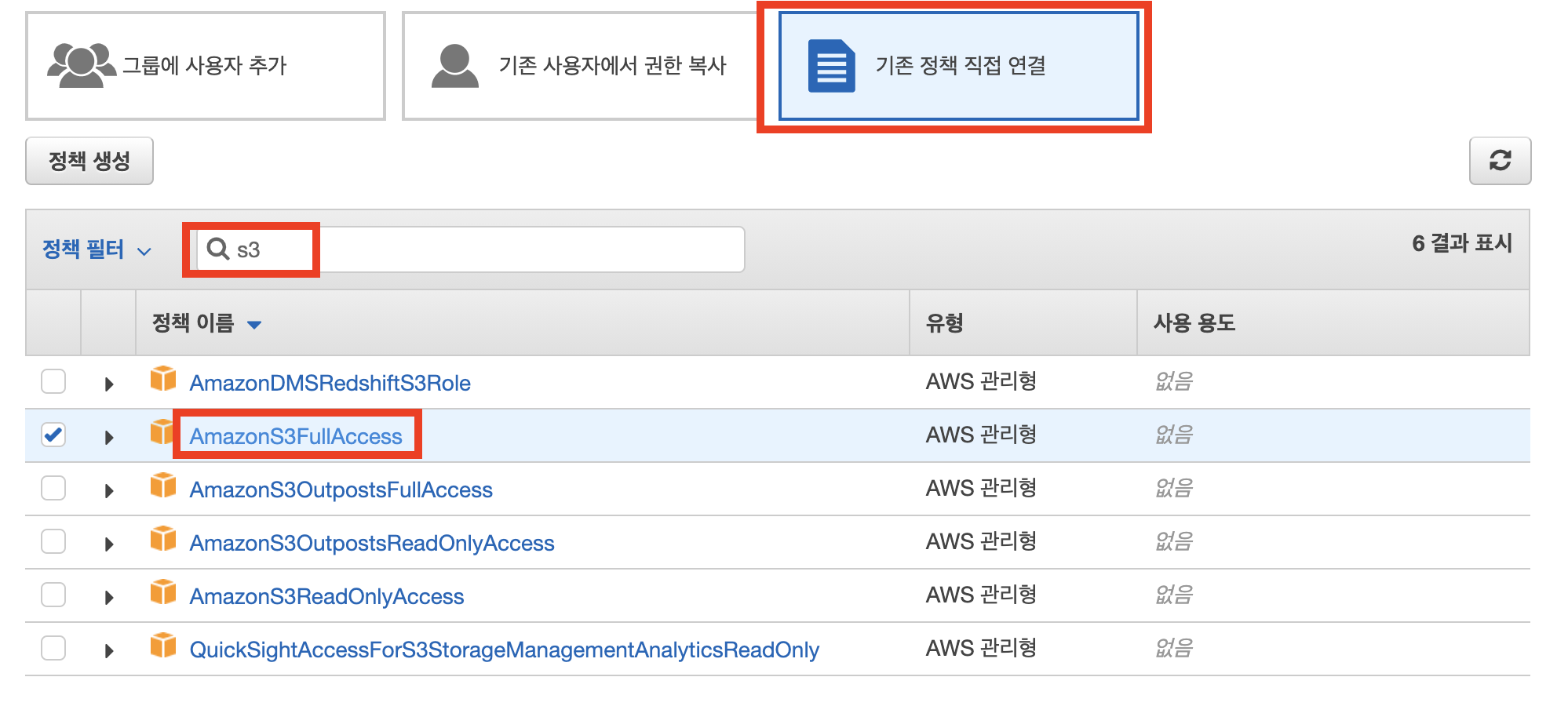The height and width of the screenshot is (717, 1568).
Task: Click the orange box icon beside QuickSightAccessForS3StorageManagementAnalyticsReadOnly
Action: [163, 646]
